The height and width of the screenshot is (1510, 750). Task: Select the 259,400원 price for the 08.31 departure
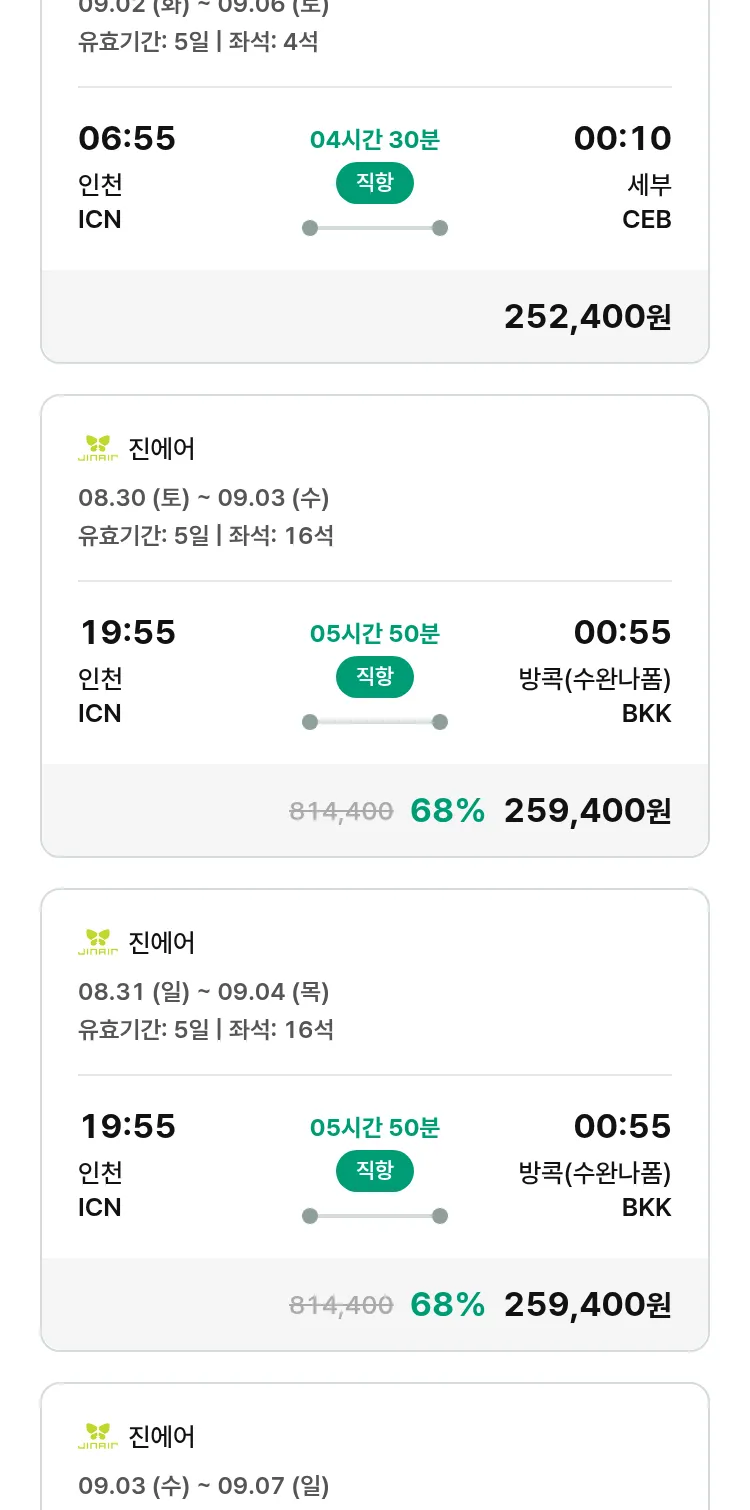[587, 1304]
